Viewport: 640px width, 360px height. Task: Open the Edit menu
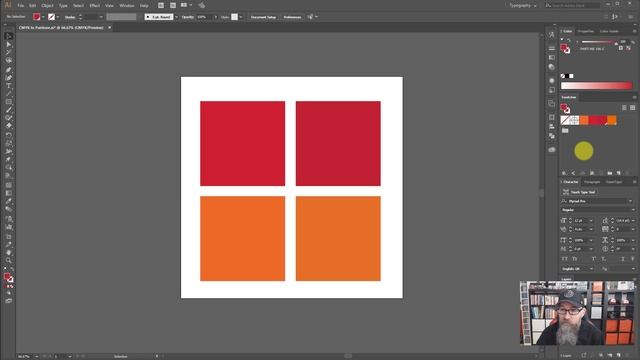(x=33, y=6)
